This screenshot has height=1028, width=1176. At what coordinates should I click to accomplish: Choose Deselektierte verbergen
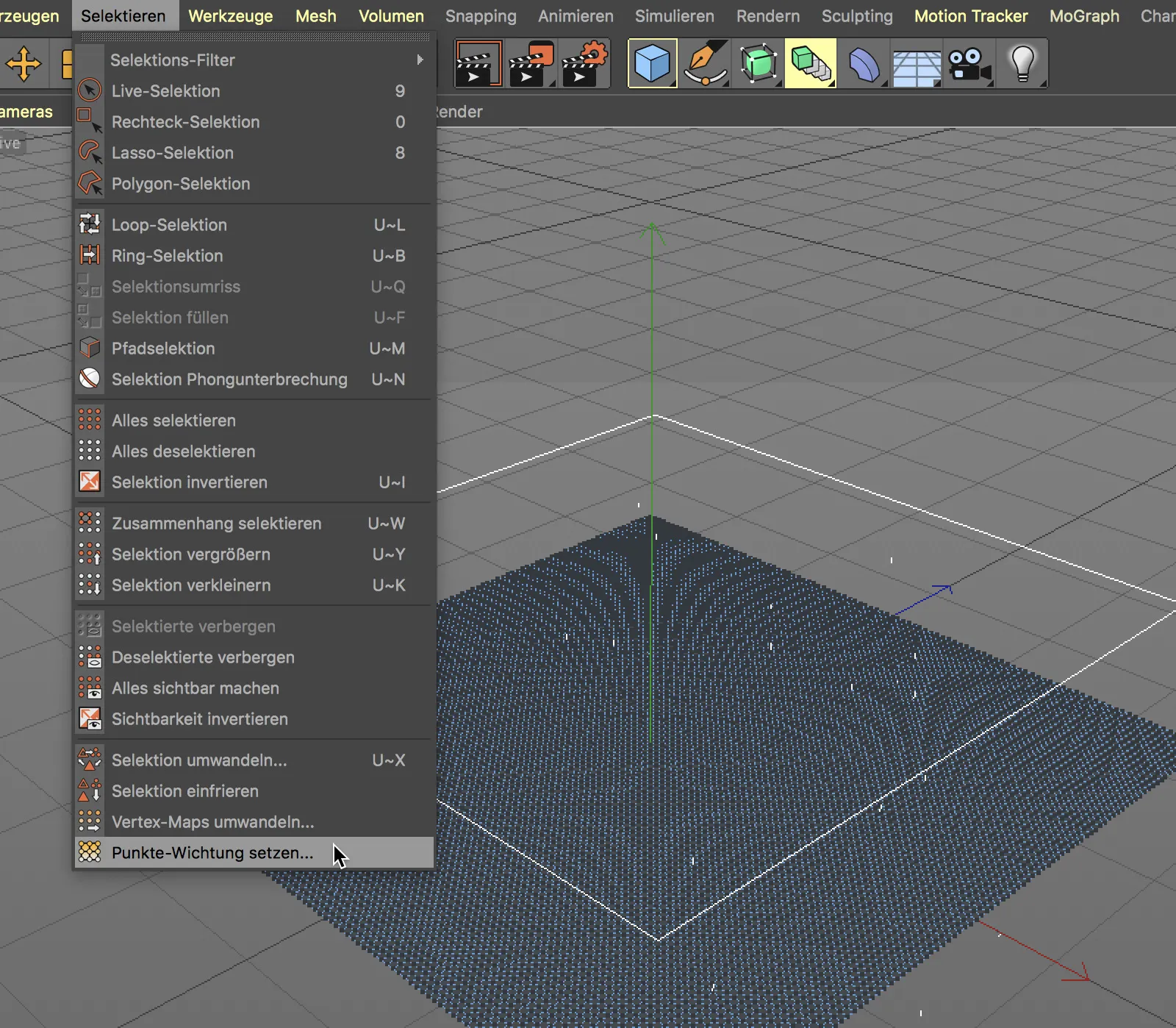pos(254,657)
